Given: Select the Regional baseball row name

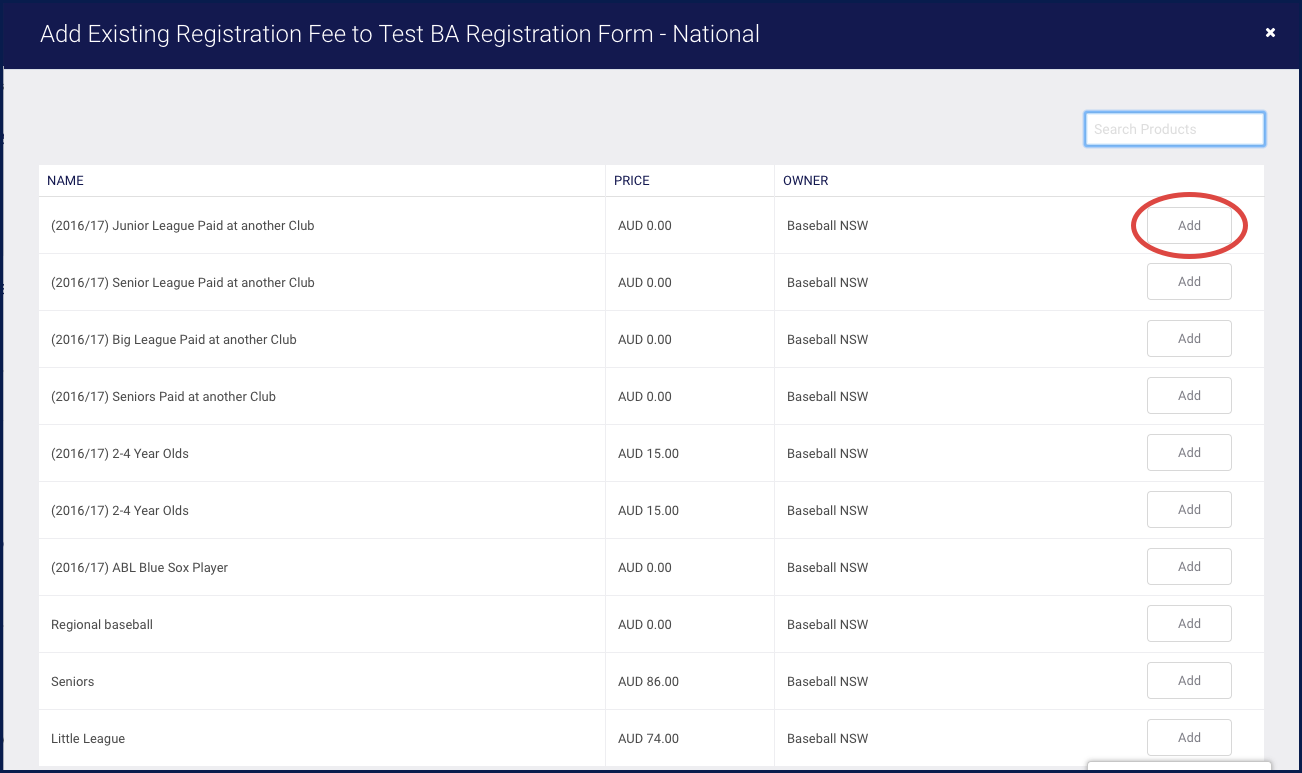Looking at the screenshot, I should [102, 625].
